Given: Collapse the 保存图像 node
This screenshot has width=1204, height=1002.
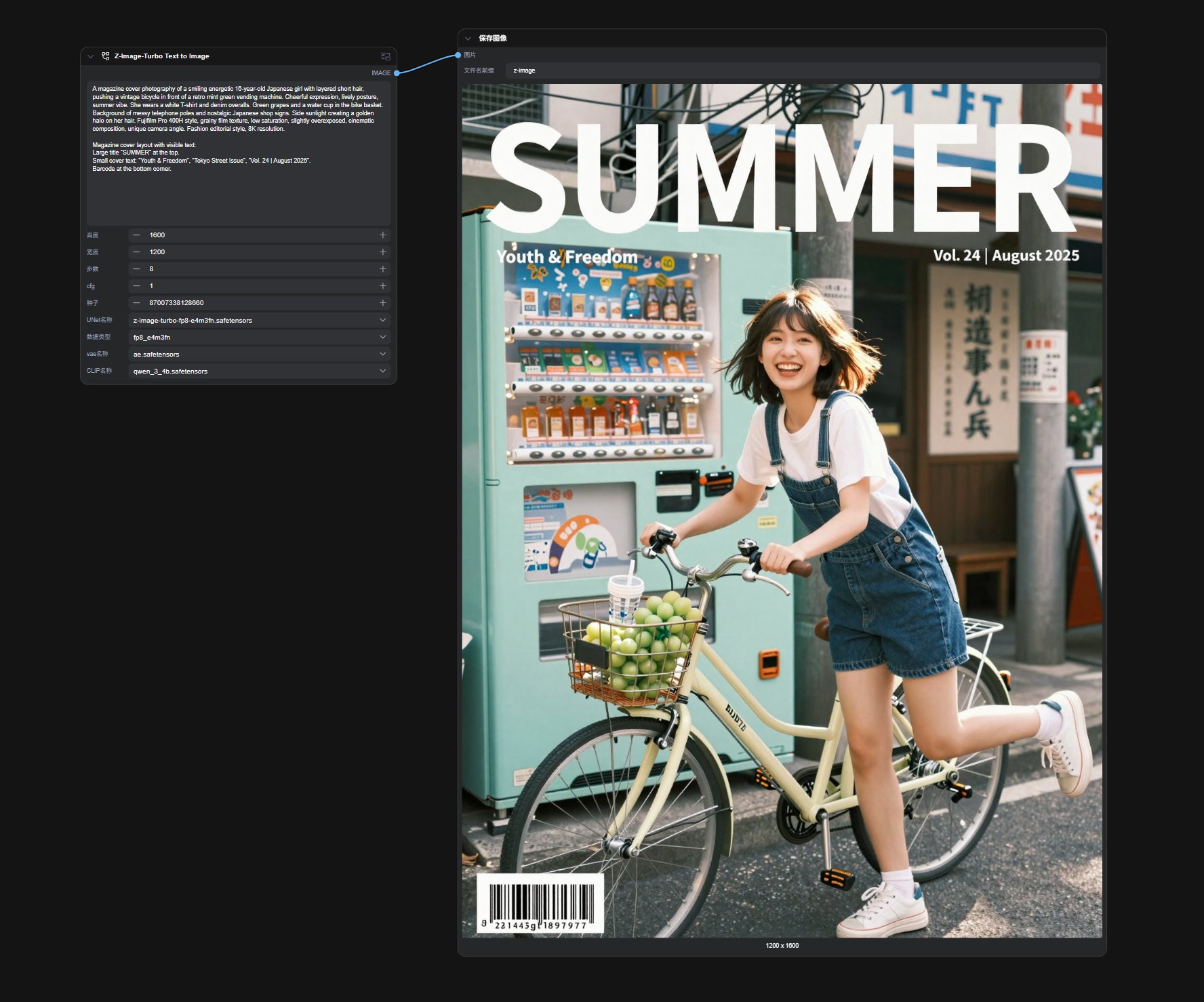Looking at the screenshot, I should (x=468, y=39).
